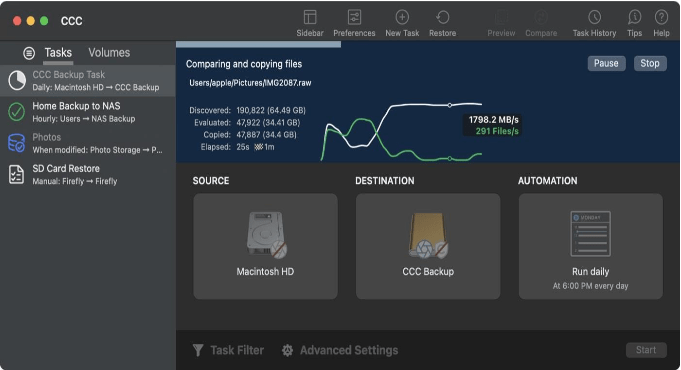Viewport: 681px width, 370px height.
Task: Click the Discovered value 190,822 (64.49 GB)
Action: (271, 110)
